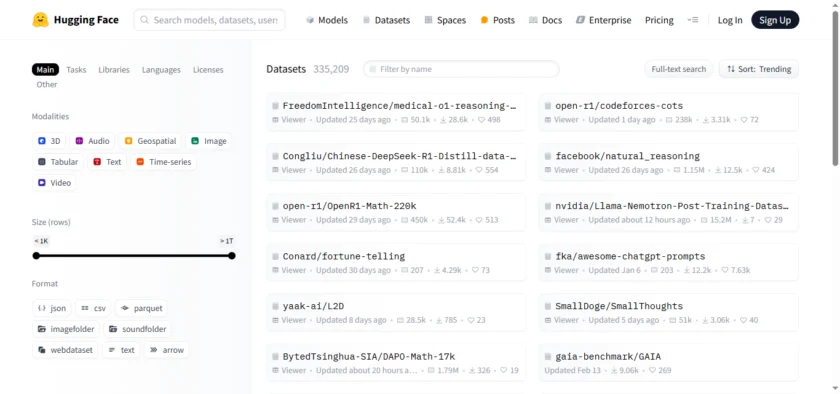Open open-r1/OpenR1-Math-220k dataset
The image size is (840, 394).
point(396,212)
